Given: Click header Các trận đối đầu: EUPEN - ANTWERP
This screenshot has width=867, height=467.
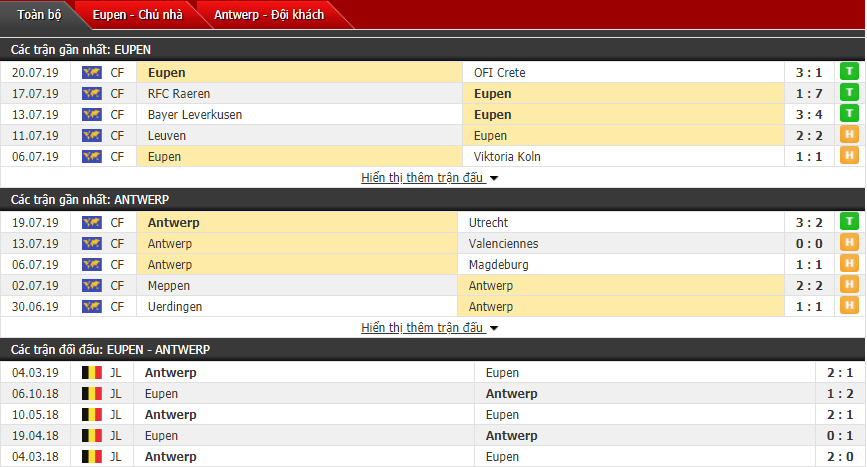Looking at the screenshot, I should pyautogui.click(x=111, y=349).
